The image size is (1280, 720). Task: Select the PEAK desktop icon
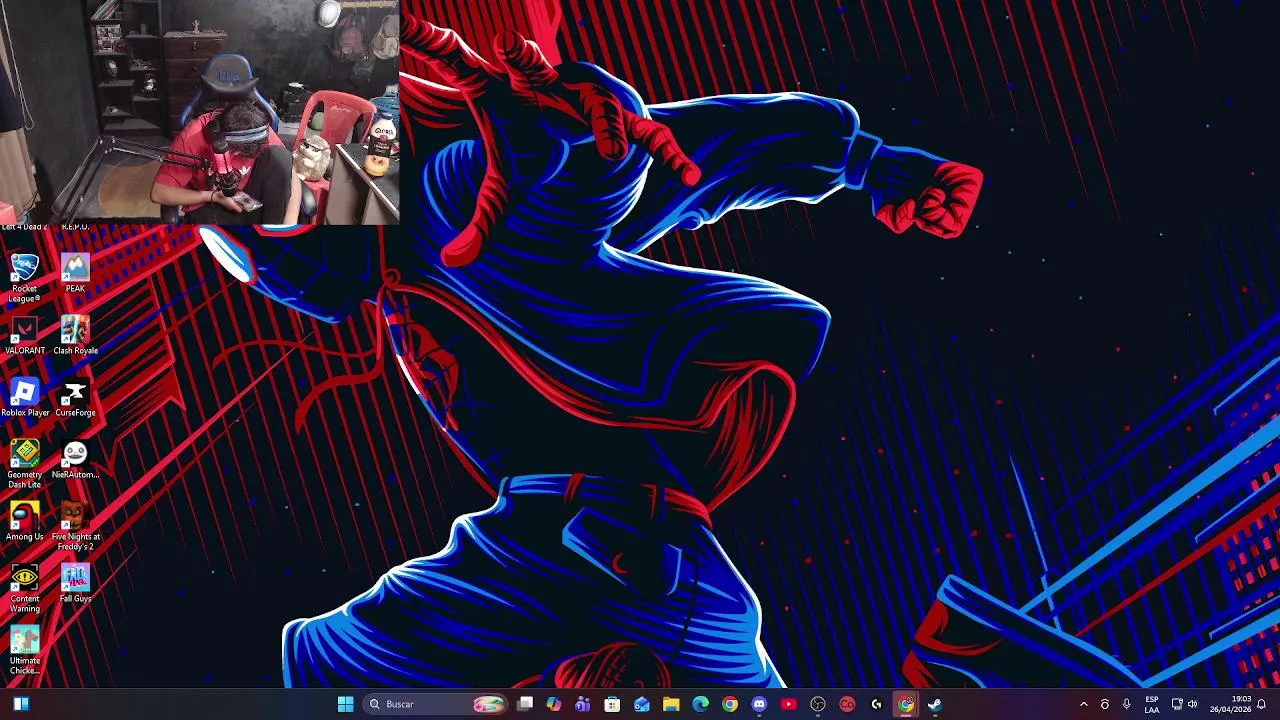75,273
